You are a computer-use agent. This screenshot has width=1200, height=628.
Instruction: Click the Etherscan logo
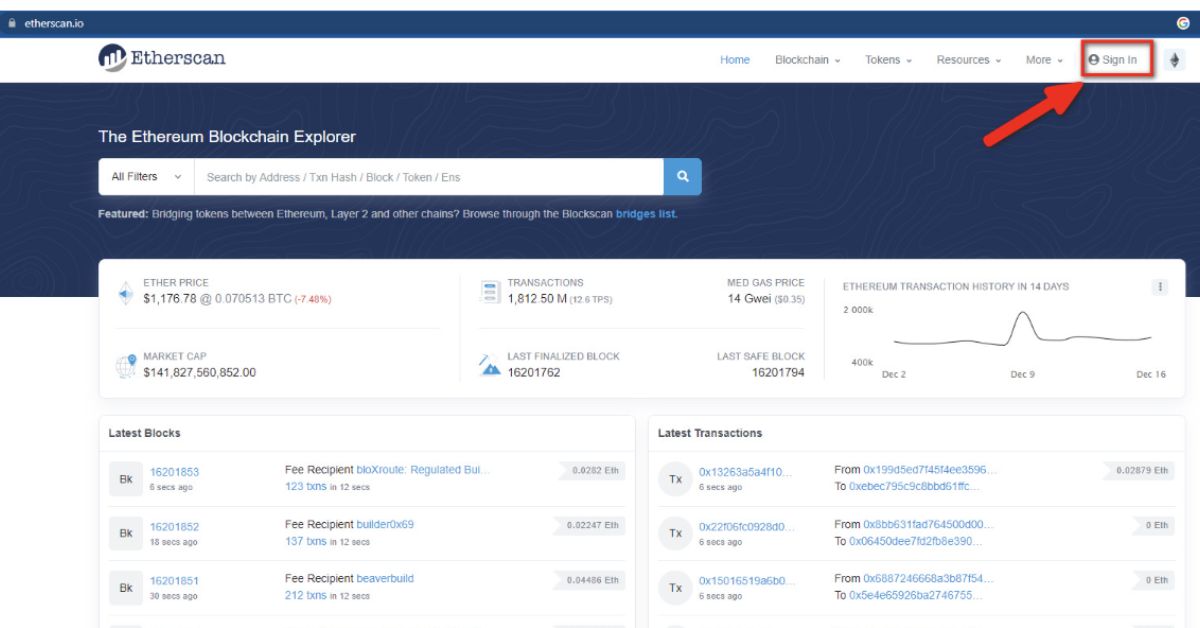tap(162, 58)
